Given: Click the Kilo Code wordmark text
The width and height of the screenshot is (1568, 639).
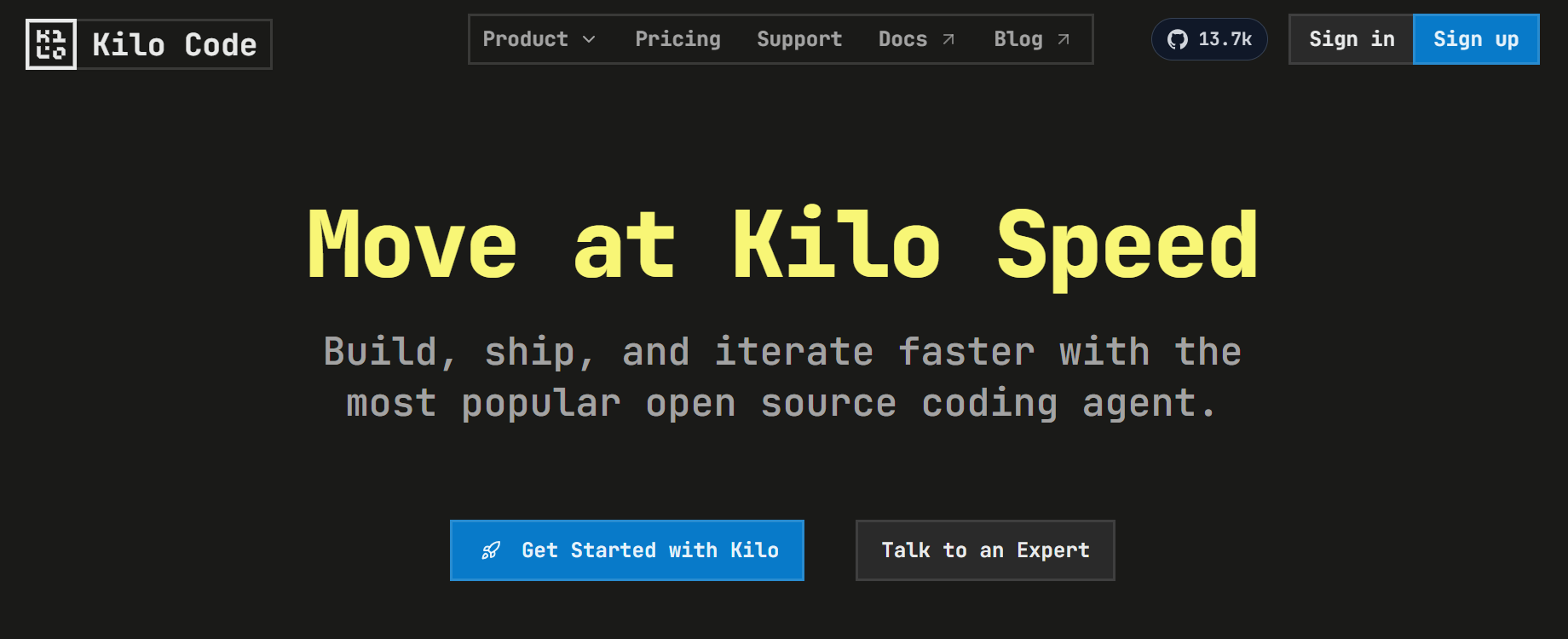Looking at the screenshot, I should 175,44.
